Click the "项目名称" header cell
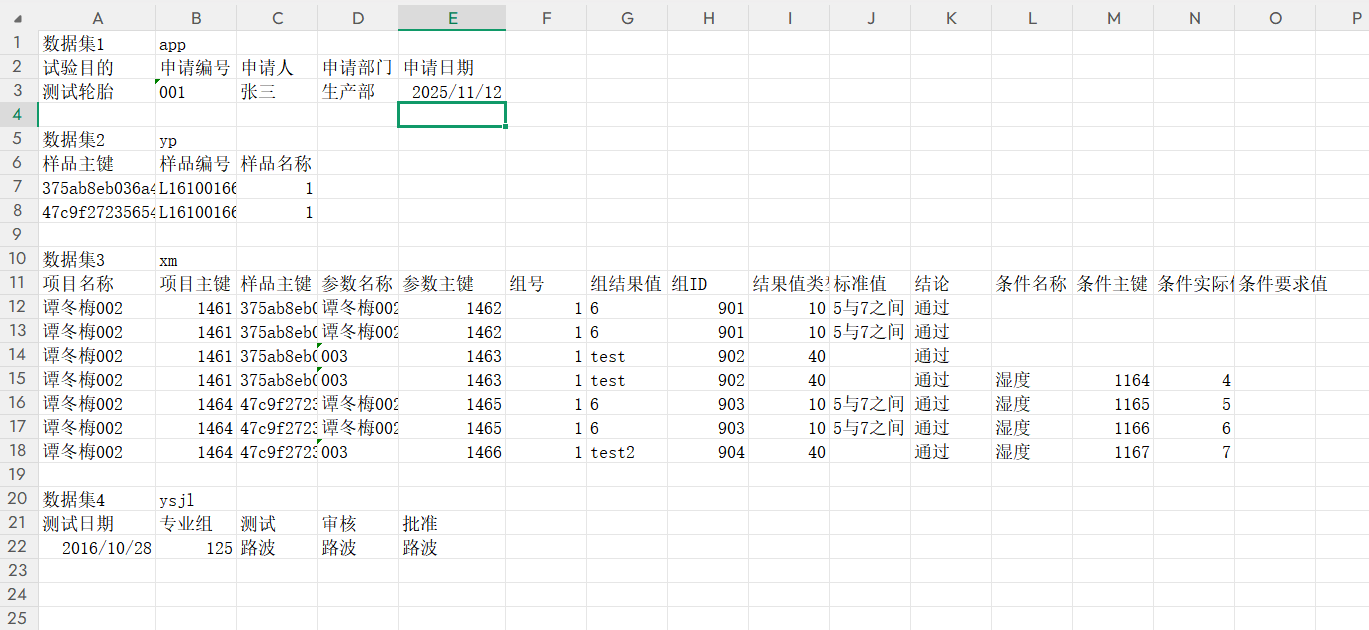This screenshot has height=630, width=1369. point(97,283)
